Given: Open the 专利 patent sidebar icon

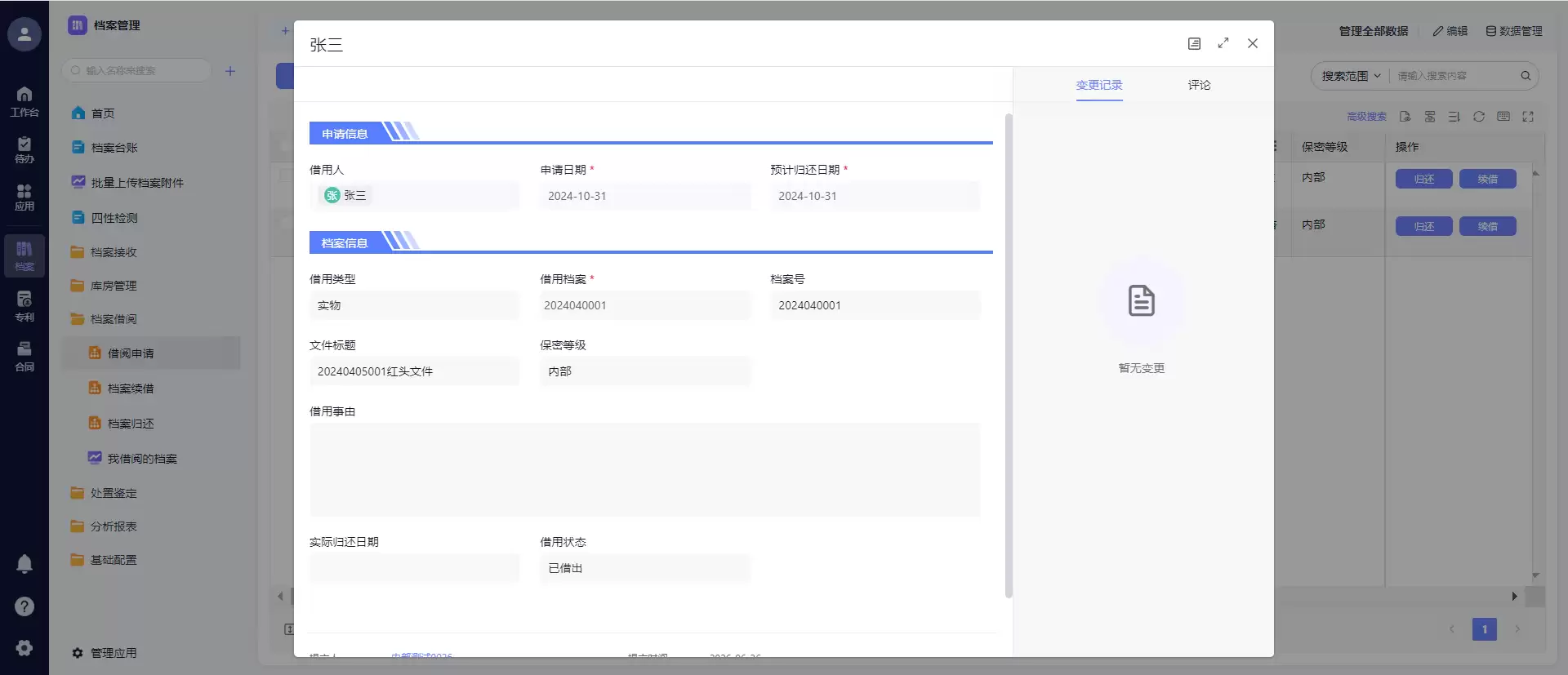Looking at the screenshot, I should [24, 307].
